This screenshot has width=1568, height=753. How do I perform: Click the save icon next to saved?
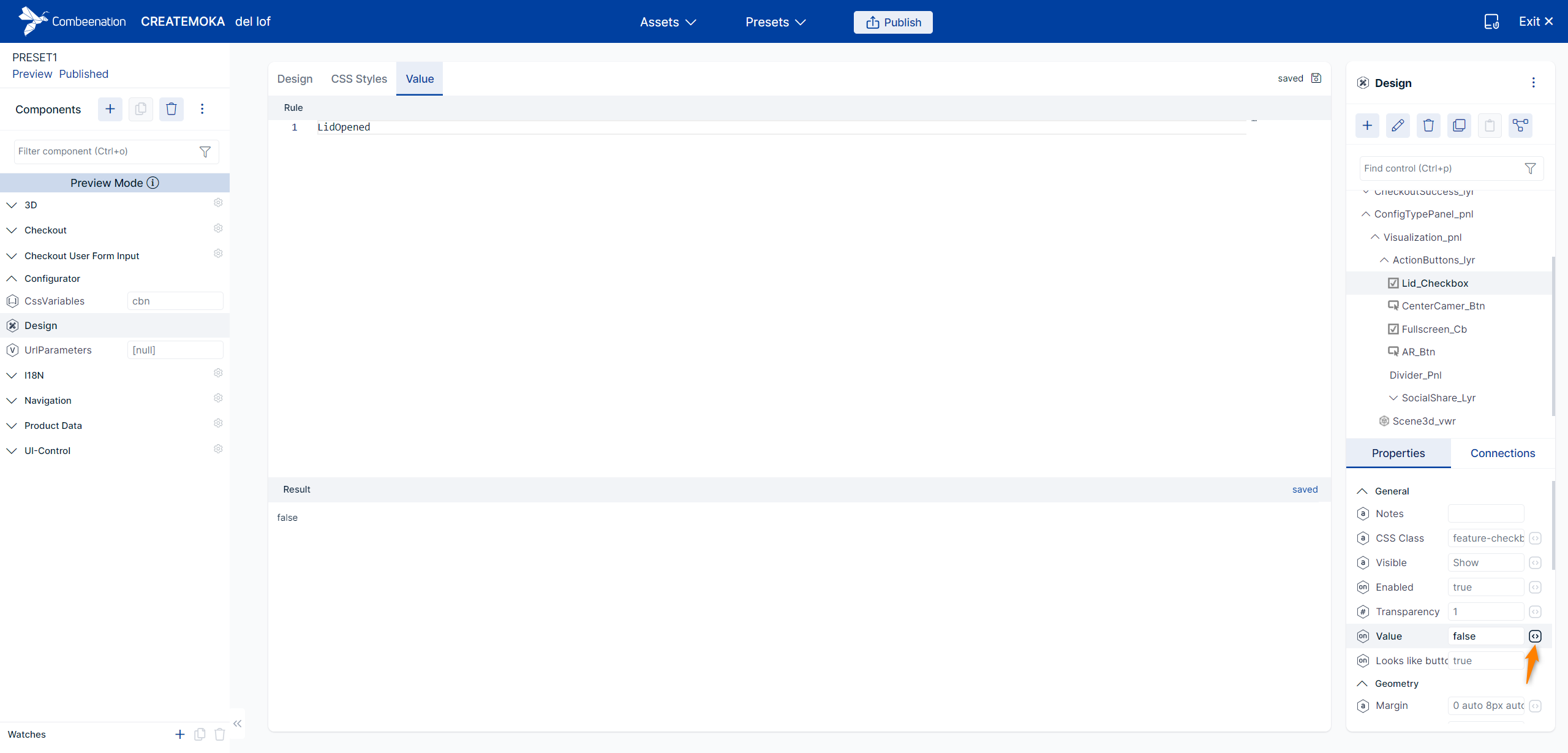pos(1316,78)
